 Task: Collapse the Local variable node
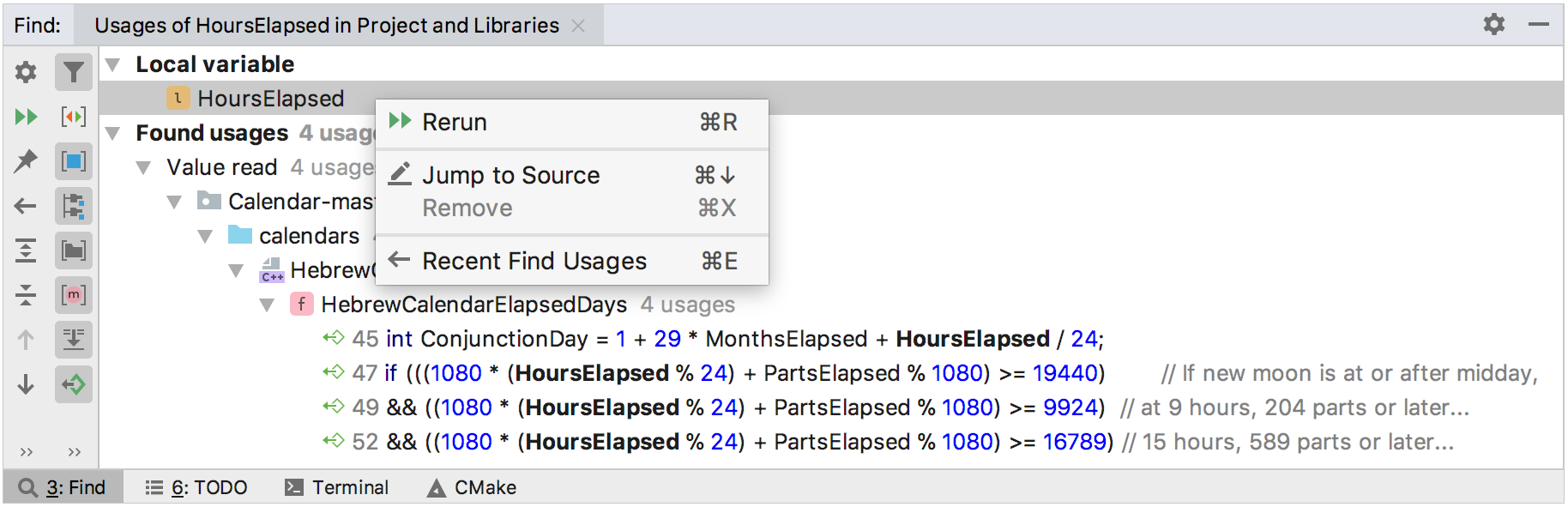coord(112,64)
